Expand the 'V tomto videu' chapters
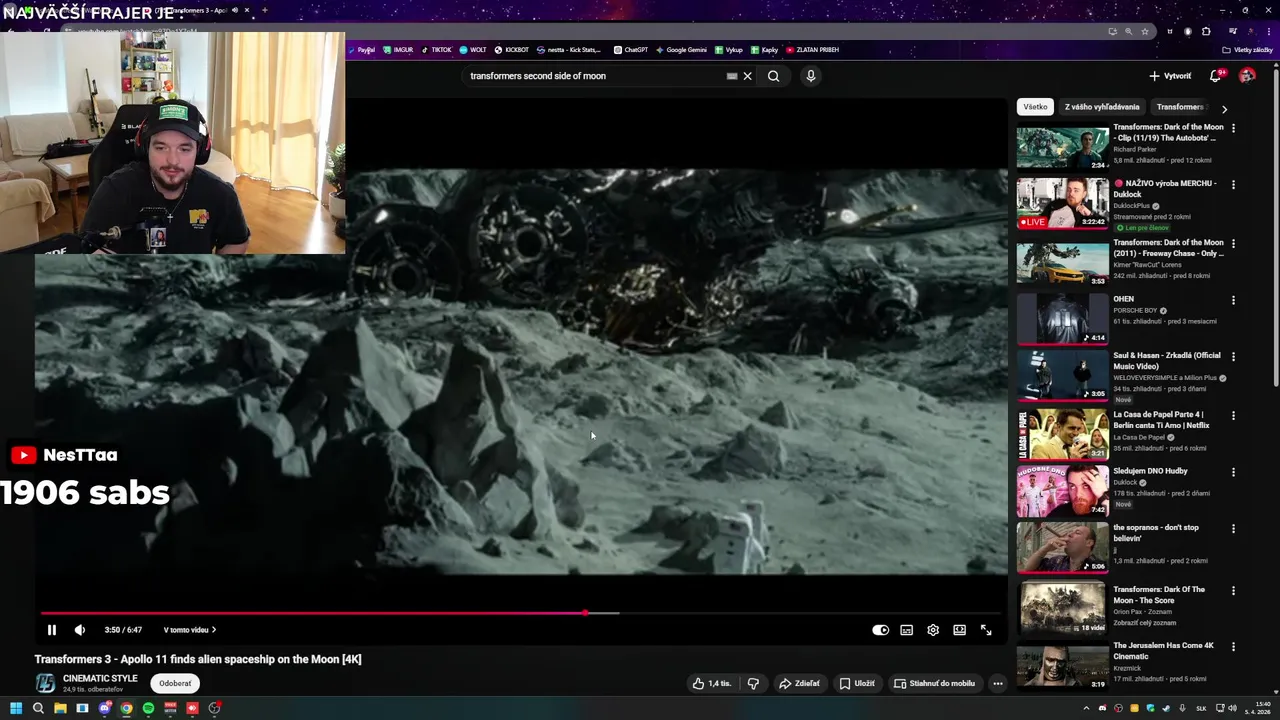Screen dimensions: 1280x720 (x=190, y=630)
